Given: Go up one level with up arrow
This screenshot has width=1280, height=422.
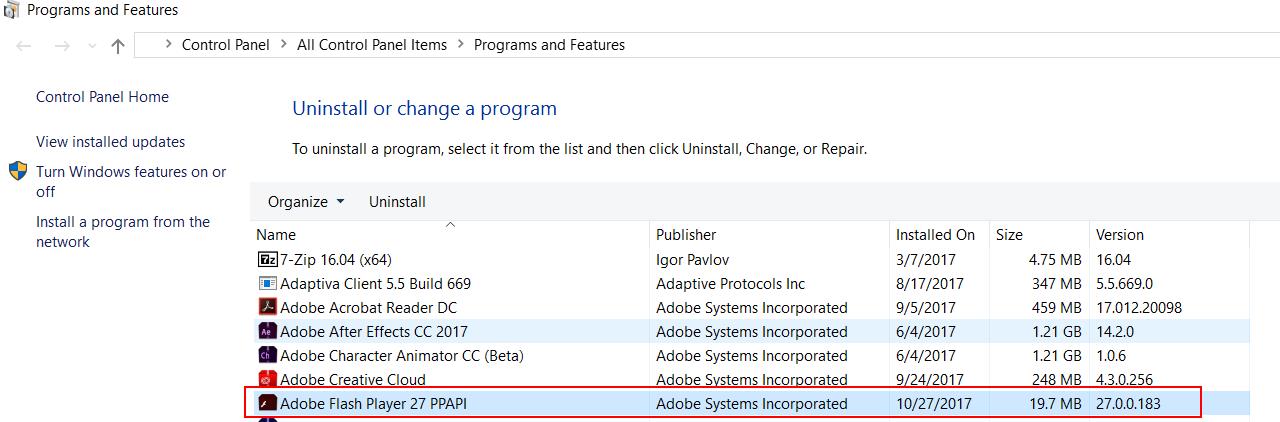Looking at the screenshot, I should point(118,45).
